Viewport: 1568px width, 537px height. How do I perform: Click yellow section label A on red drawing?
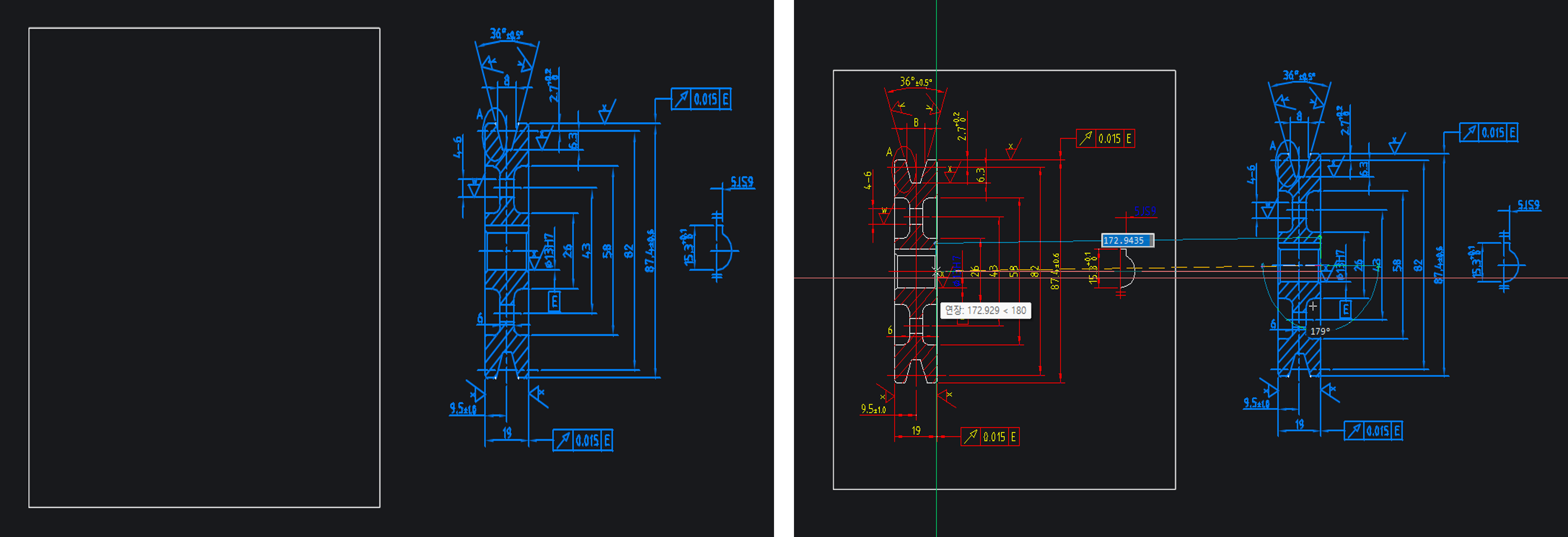(x=889, y=152)
